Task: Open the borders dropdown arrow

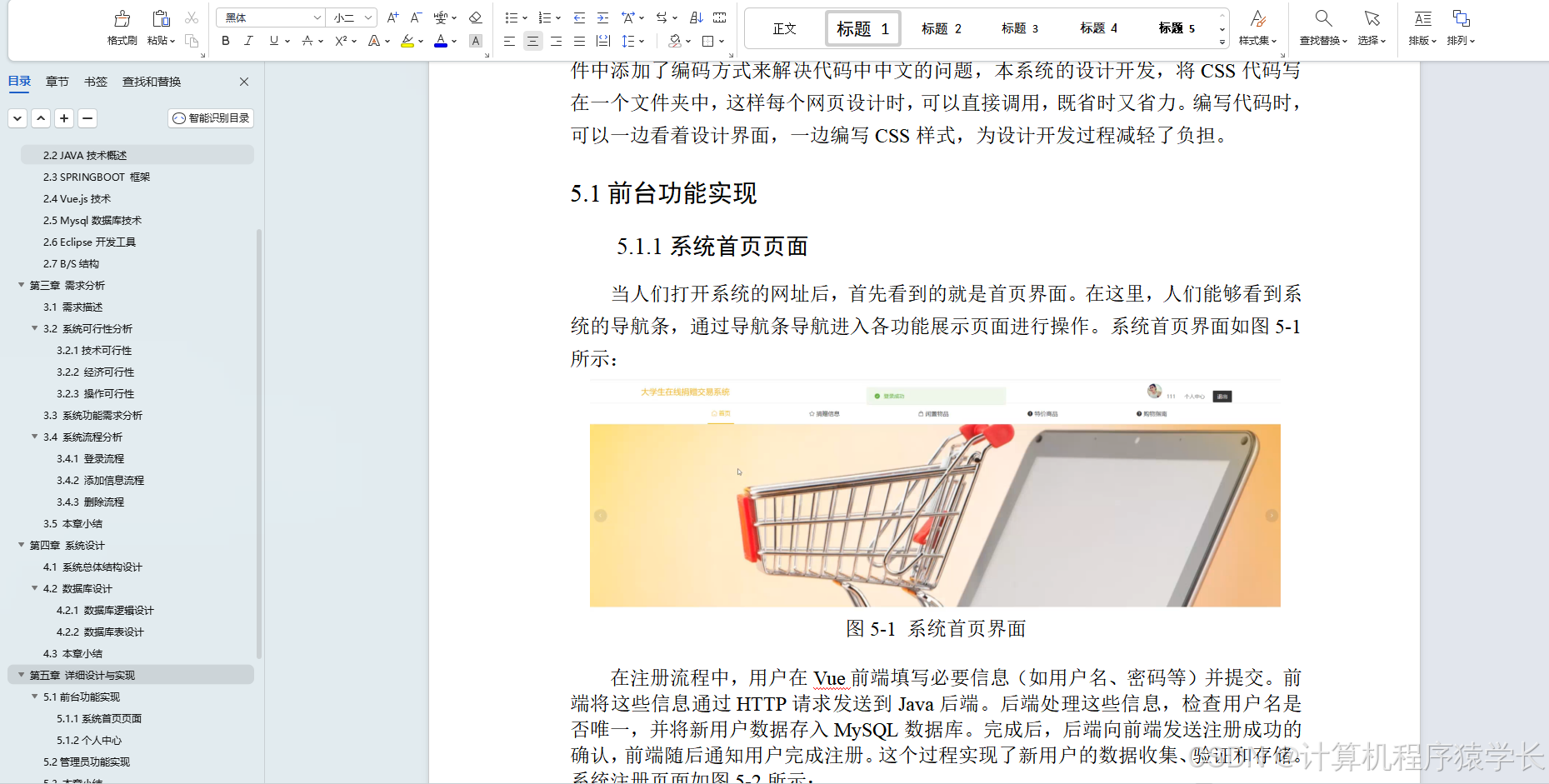Action: (722, 41)
